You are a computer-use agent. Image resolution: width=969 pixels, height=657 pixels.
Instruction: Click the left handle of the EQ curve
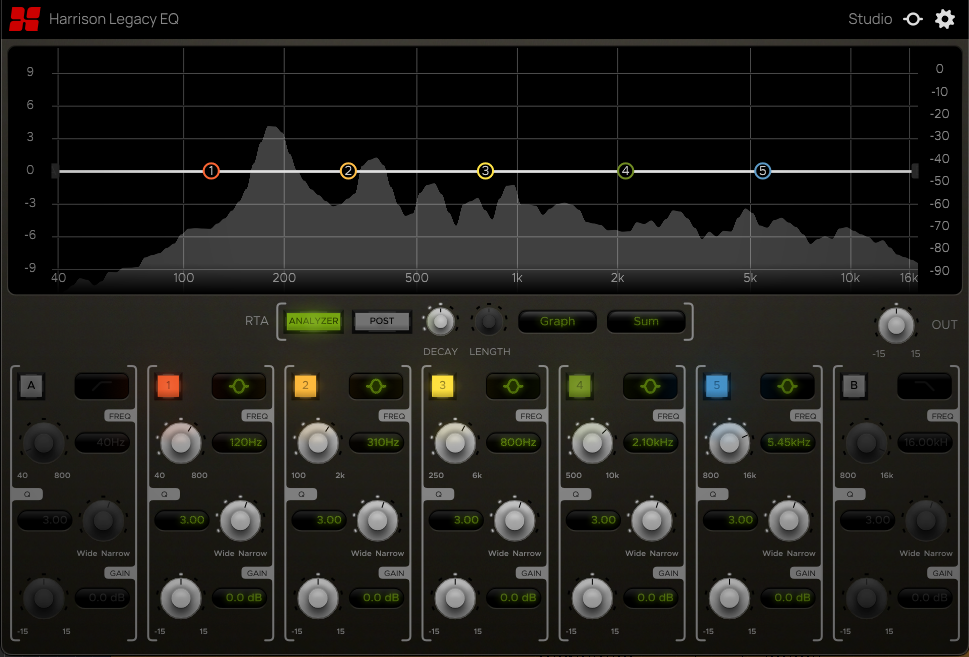click(55, 171)
